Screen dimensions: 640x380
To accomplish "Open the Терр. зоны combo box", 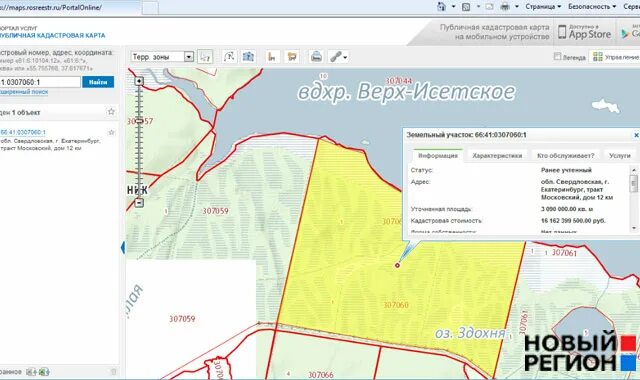I will click(162, 57).
